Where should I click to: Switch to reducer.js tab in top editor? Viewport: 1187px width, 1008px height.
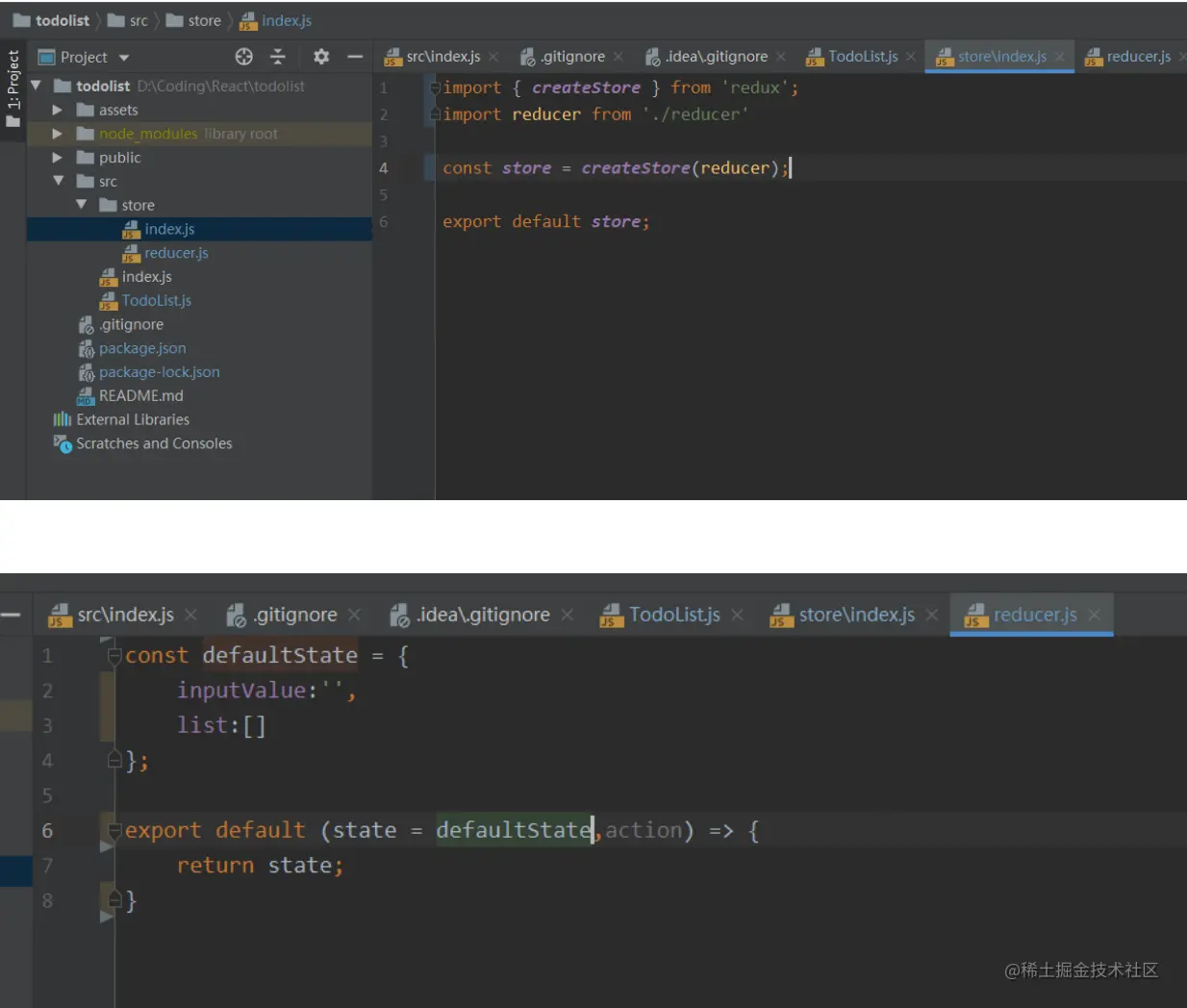click(x=1138, y=57)
